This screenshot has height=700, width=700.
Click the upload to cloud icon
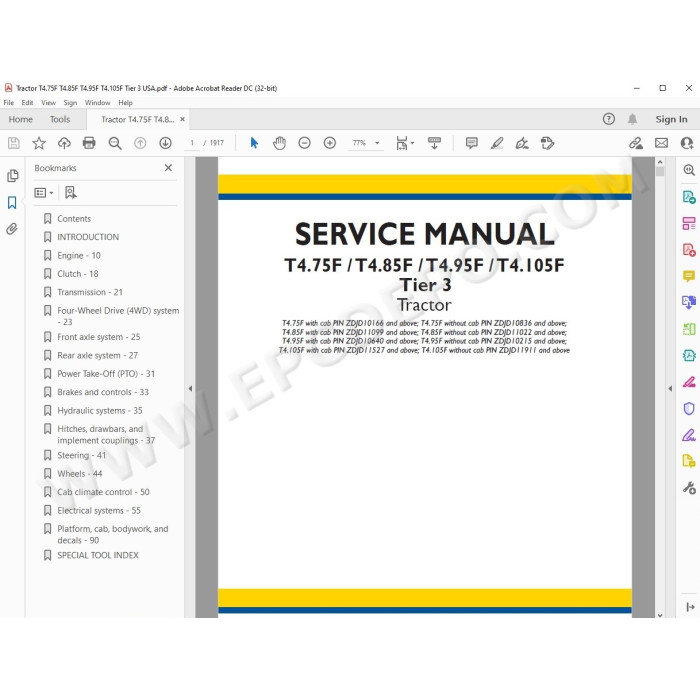(x=64, y=143)
